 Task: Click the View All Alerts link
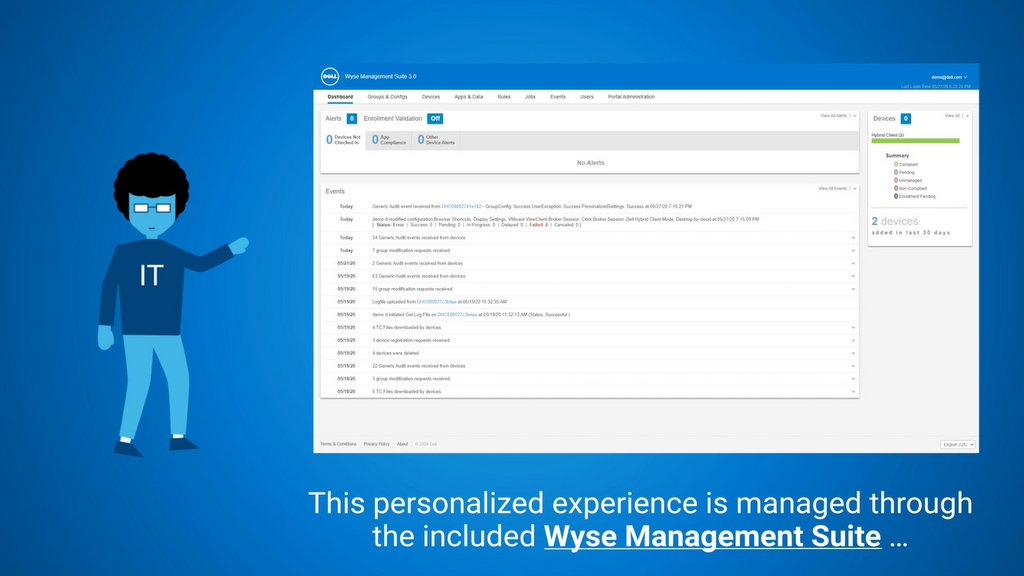[833, 116]
